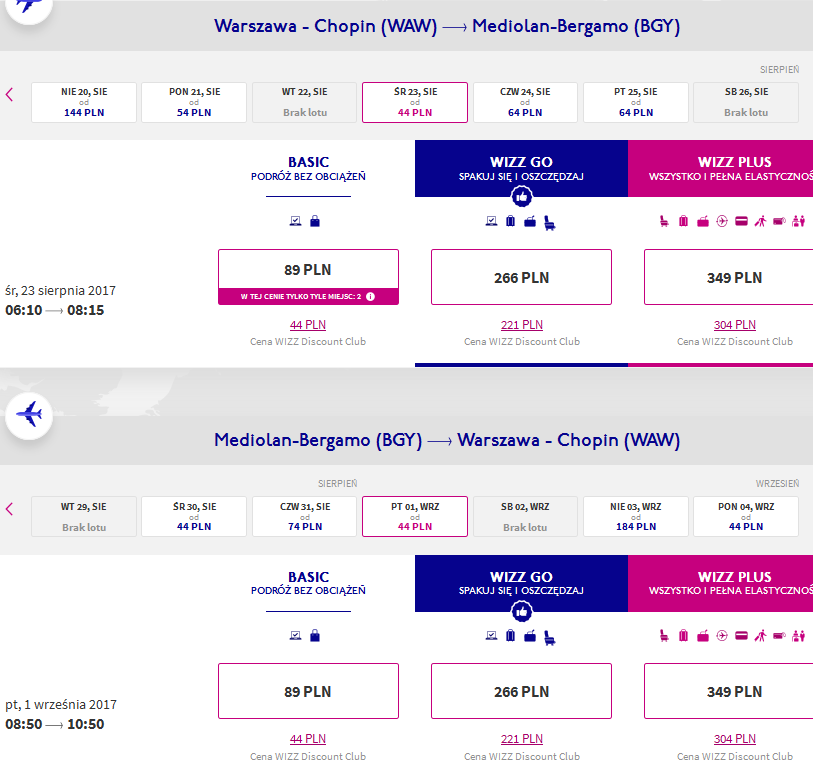Click the return WIZZ GO fare column header

522,583
